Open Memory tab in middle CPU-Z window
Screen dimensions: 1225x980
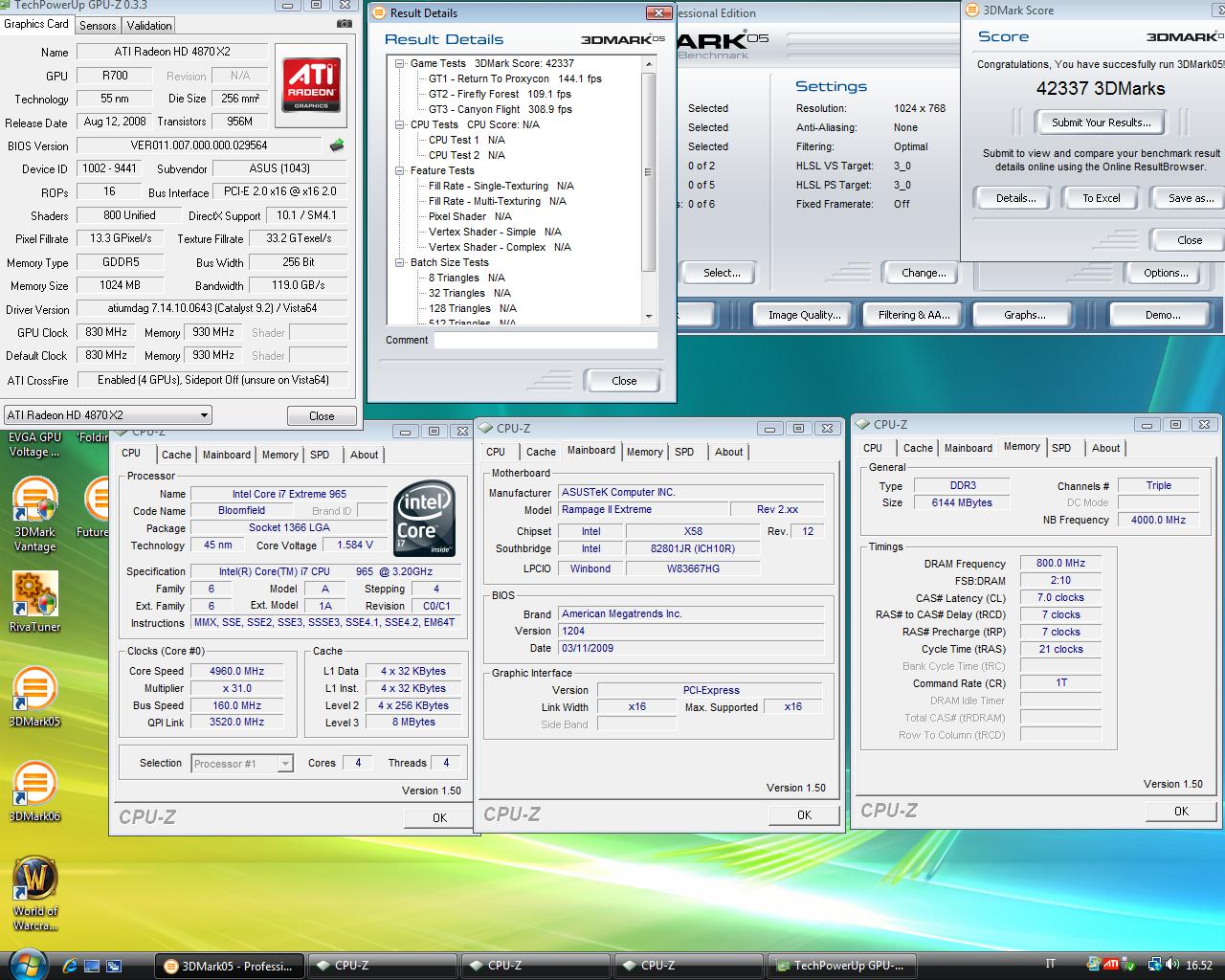tap(644, 452)
